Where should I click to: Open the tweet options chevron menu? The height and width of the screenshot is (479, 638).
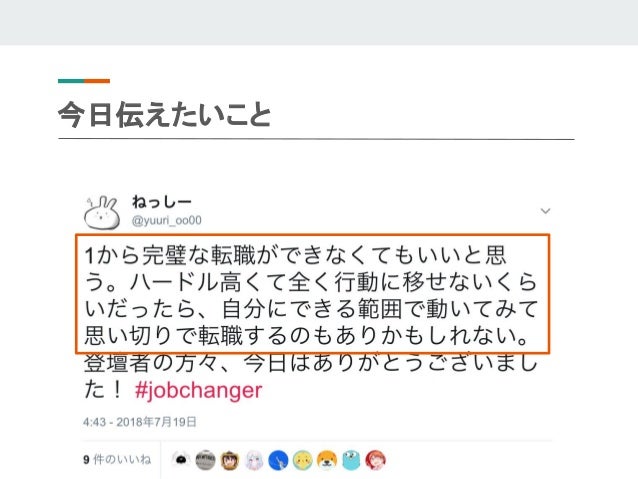(x=545, y=211)
